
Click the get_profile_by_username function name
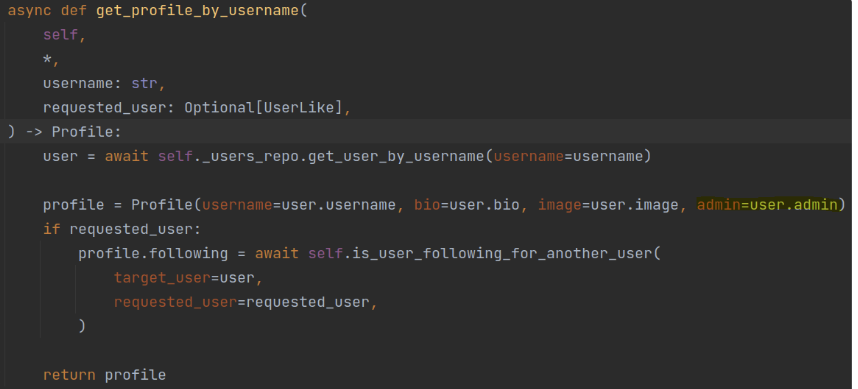(x=198, y=11)
